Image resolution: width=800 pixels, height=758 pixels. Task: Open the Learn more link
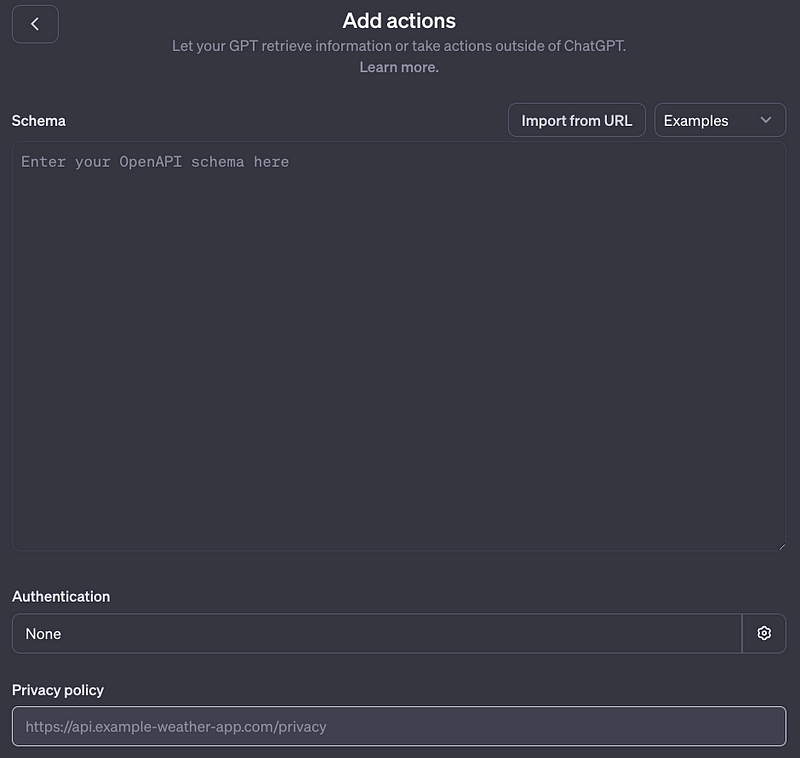pos(398,67)
